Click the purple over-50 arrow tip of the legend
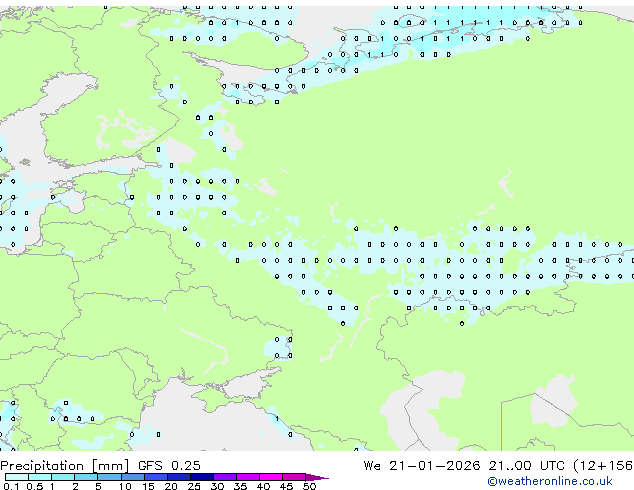The image size is (634, 490). click(x=317, y=477)
